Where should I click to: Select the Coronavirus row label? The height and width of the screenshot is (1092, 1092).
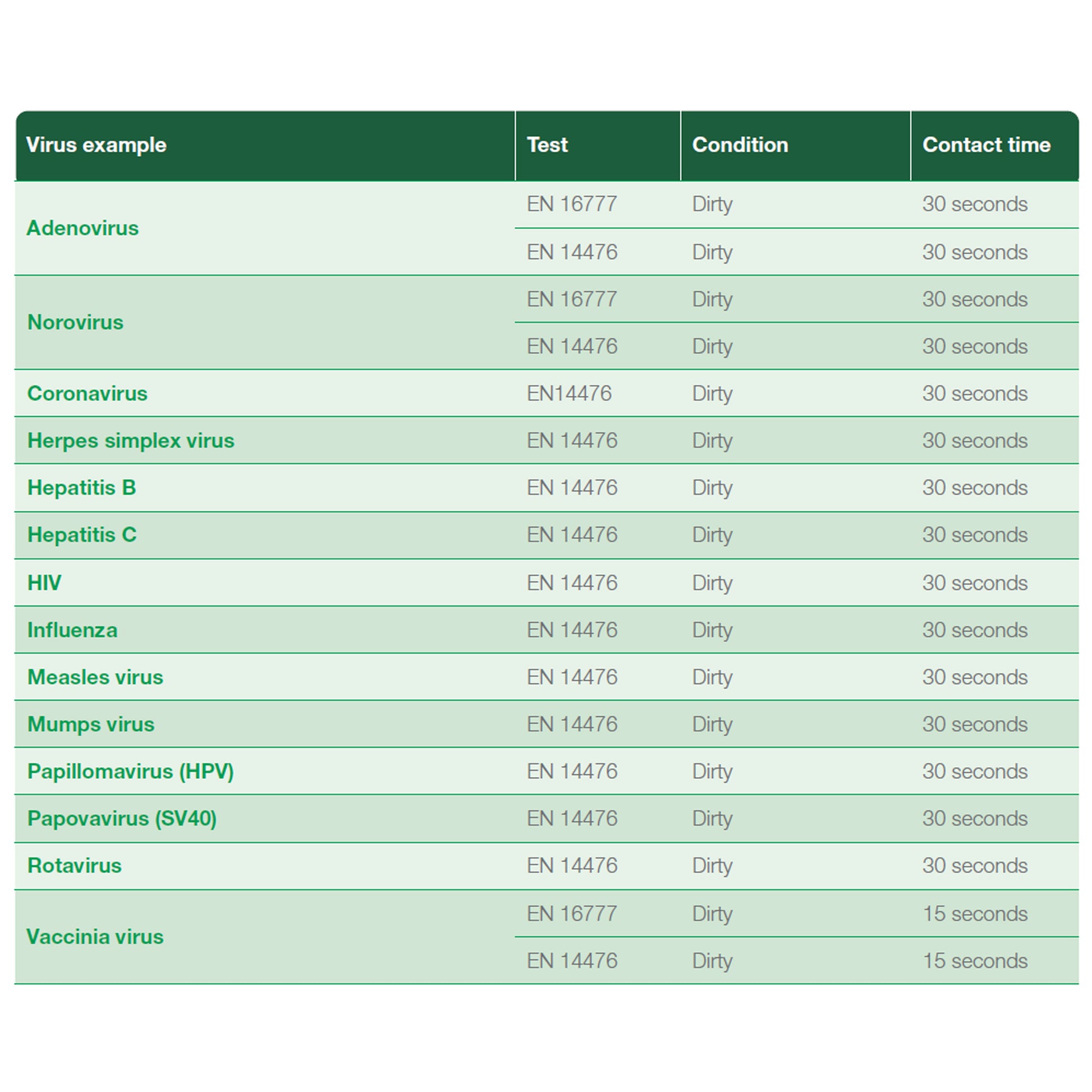87,393
